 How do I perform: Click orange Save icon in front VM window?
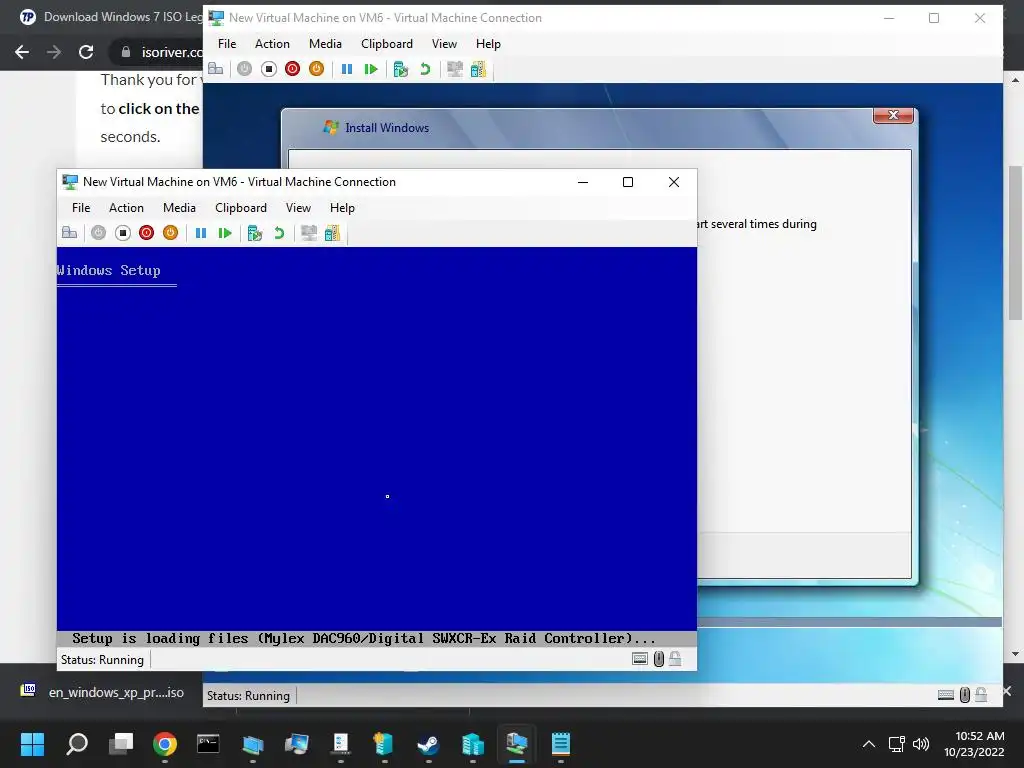point(170,232)
